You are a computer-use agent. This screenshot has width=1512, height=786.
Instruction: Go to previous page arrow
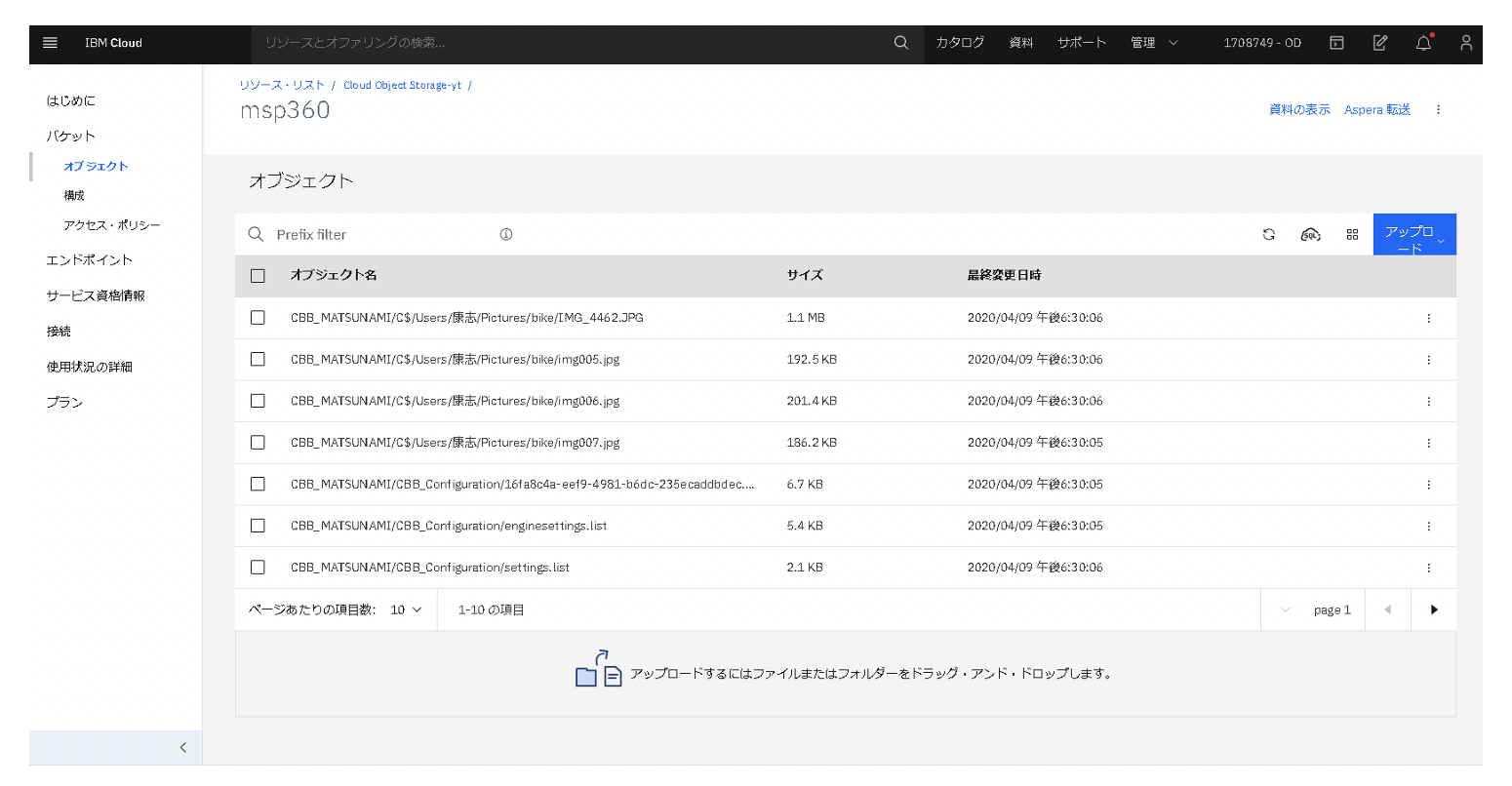(1387, 609)
